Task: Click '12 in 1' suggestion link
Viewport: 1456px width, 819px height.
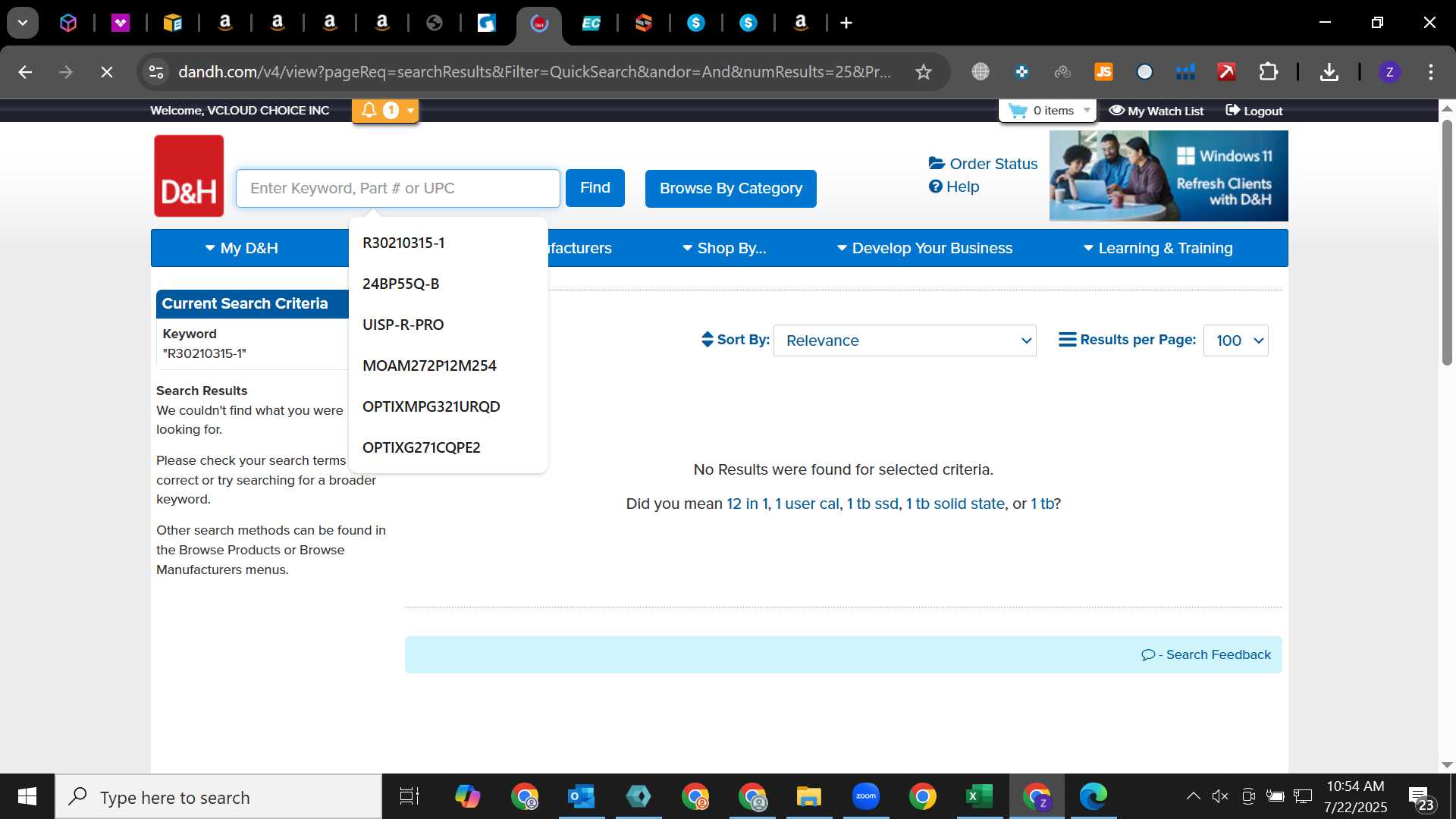Action: point(747,504)
